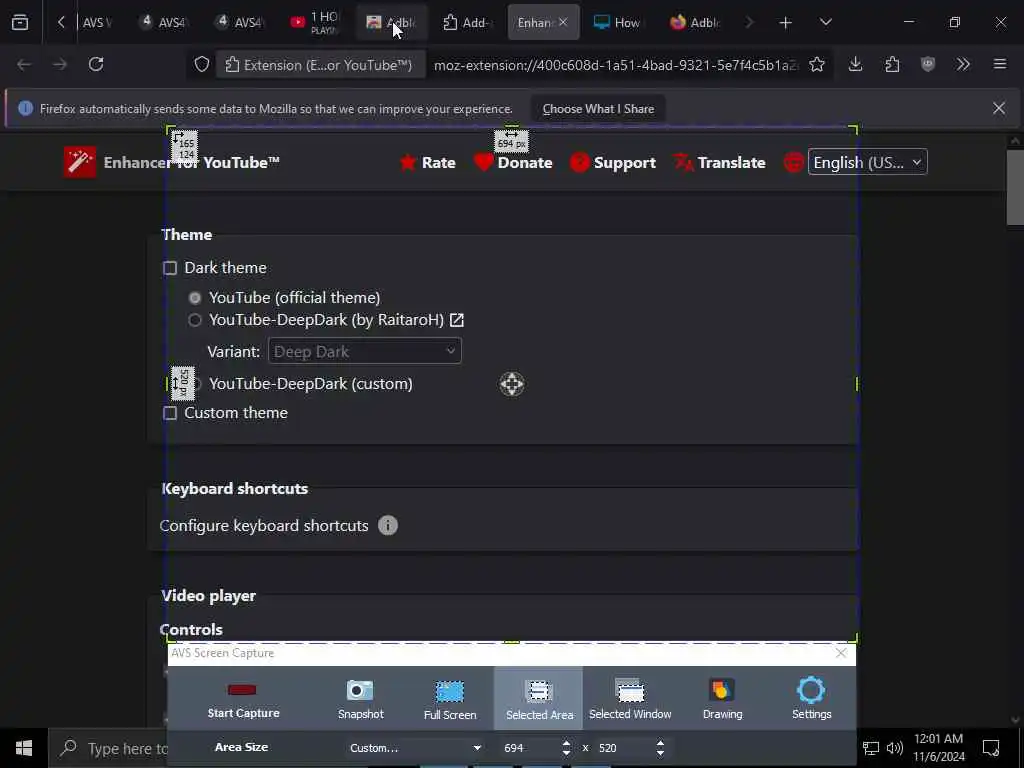The height and width of the screenshot is (768, 1024).
Task: Open the Windows Start menu
Action: (24, 748)
